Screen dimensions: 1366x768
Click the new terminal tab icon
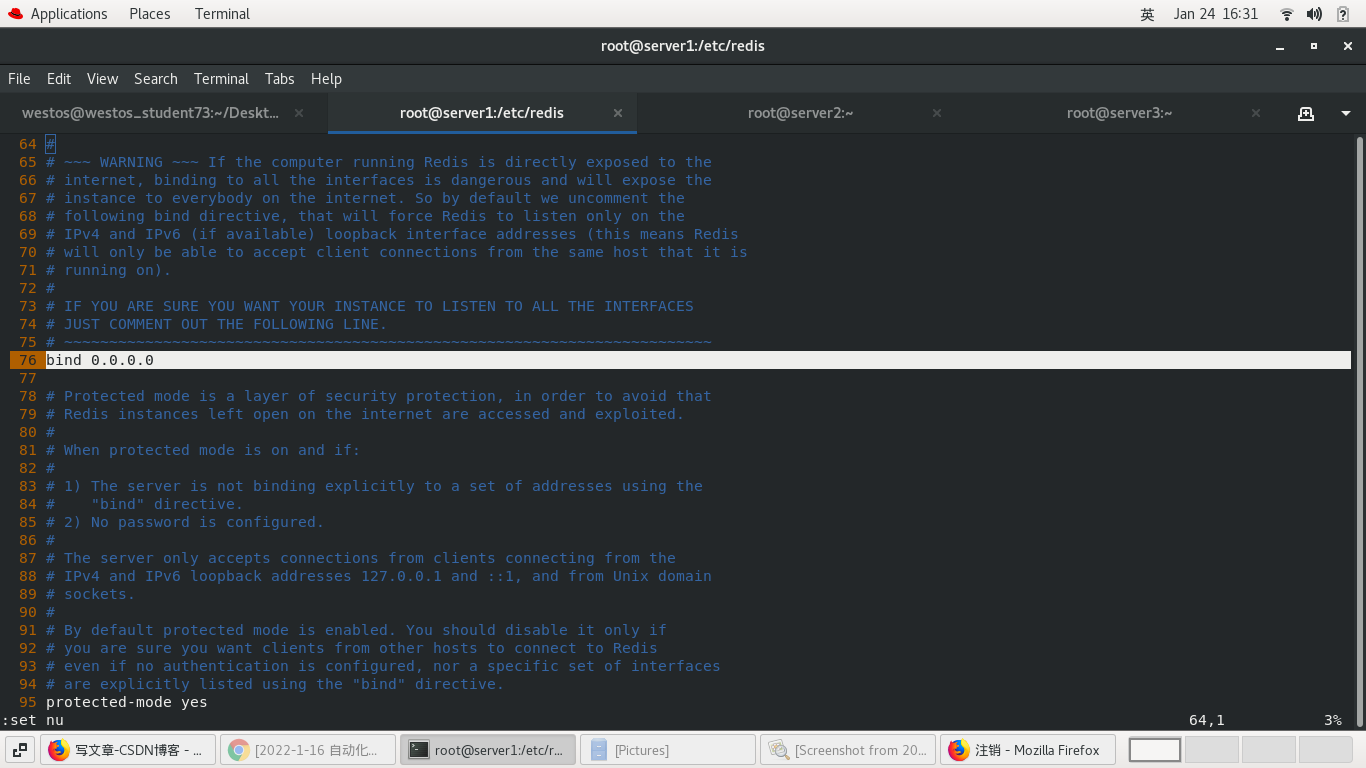[x=1306, y=113]
